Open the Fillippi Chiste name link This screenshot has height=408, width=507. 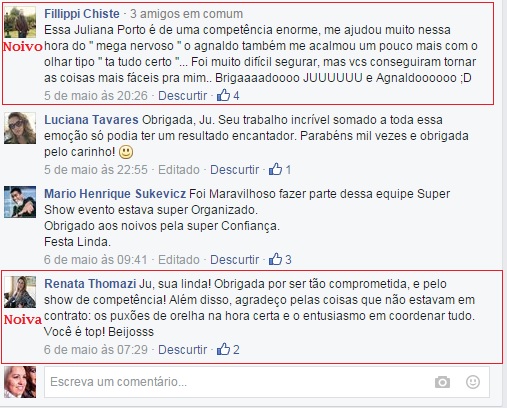click(82, 14)
